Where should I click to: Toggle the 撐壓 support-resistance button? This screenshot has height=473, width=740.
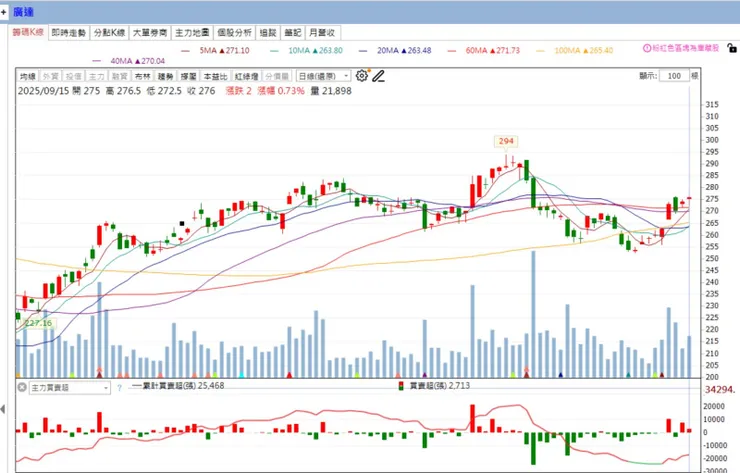point(189,76)
